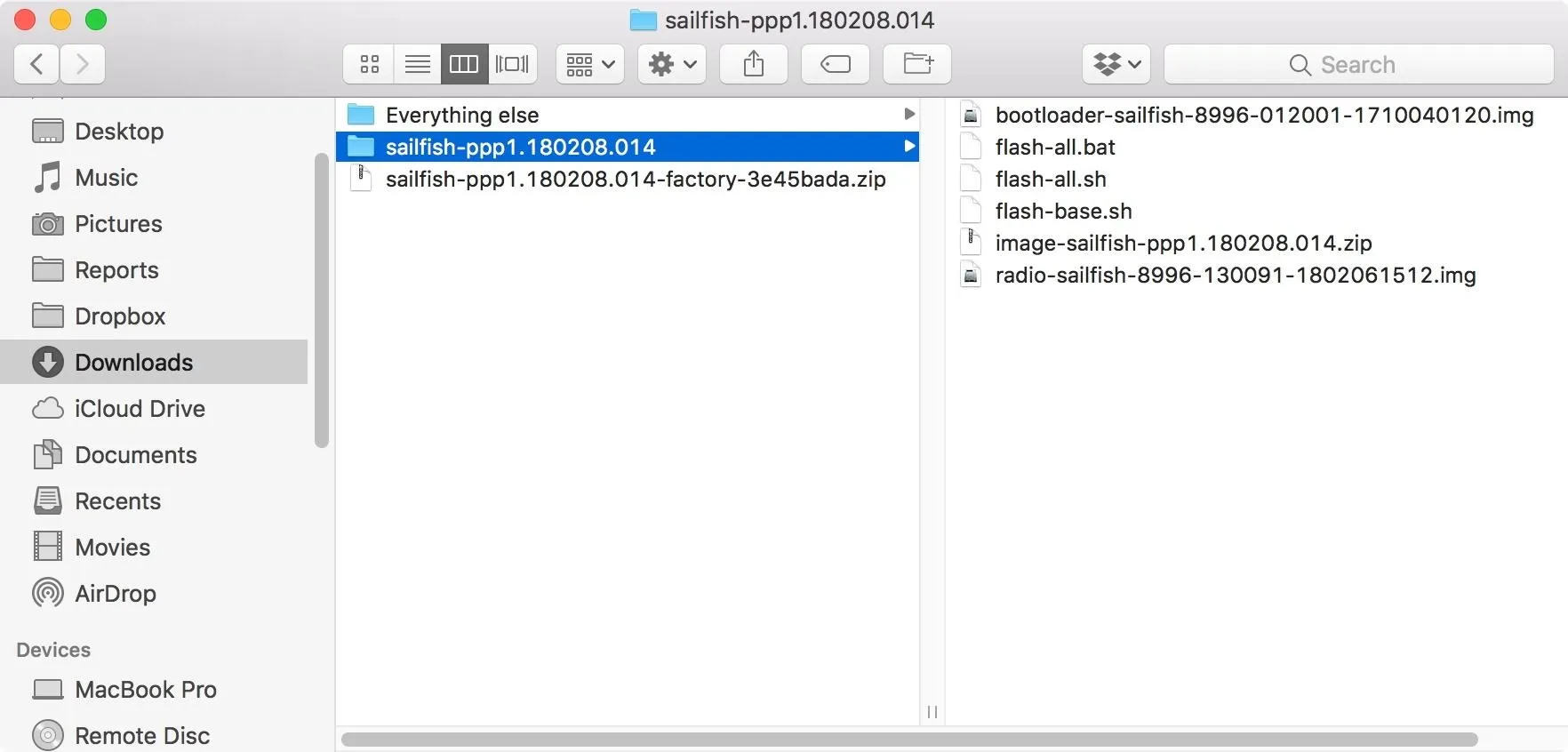Select flash-all.bat
The image size is (1568, 752).
coord(1255,147)
